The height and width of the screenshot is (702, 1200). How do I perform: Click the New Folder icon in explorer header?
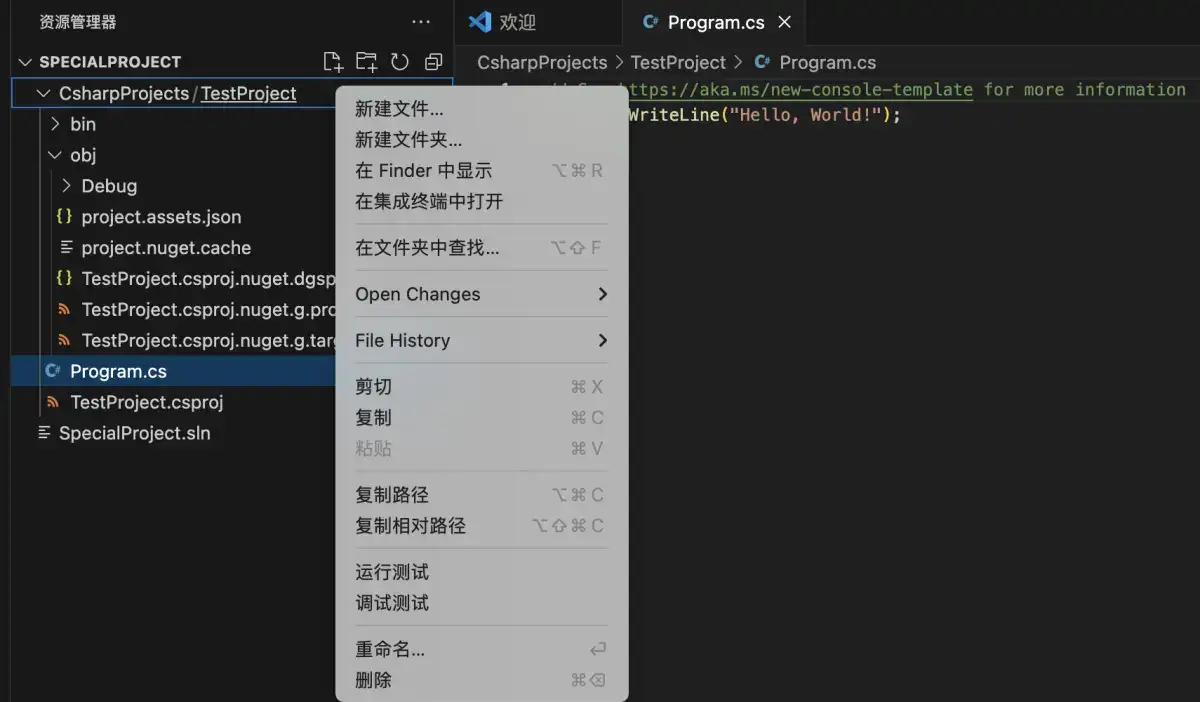tap(366, 62)
